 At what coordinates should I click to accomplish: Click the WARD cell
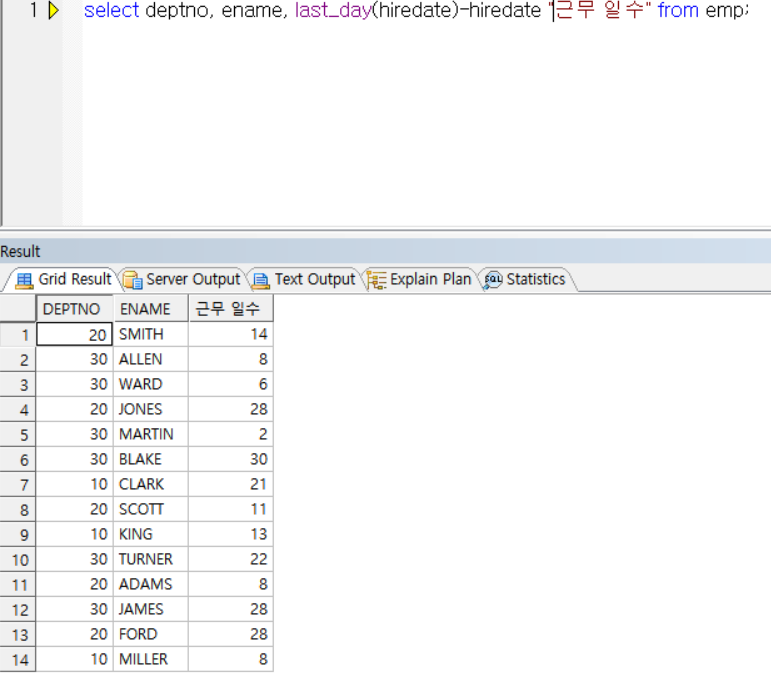click(151, 384)
